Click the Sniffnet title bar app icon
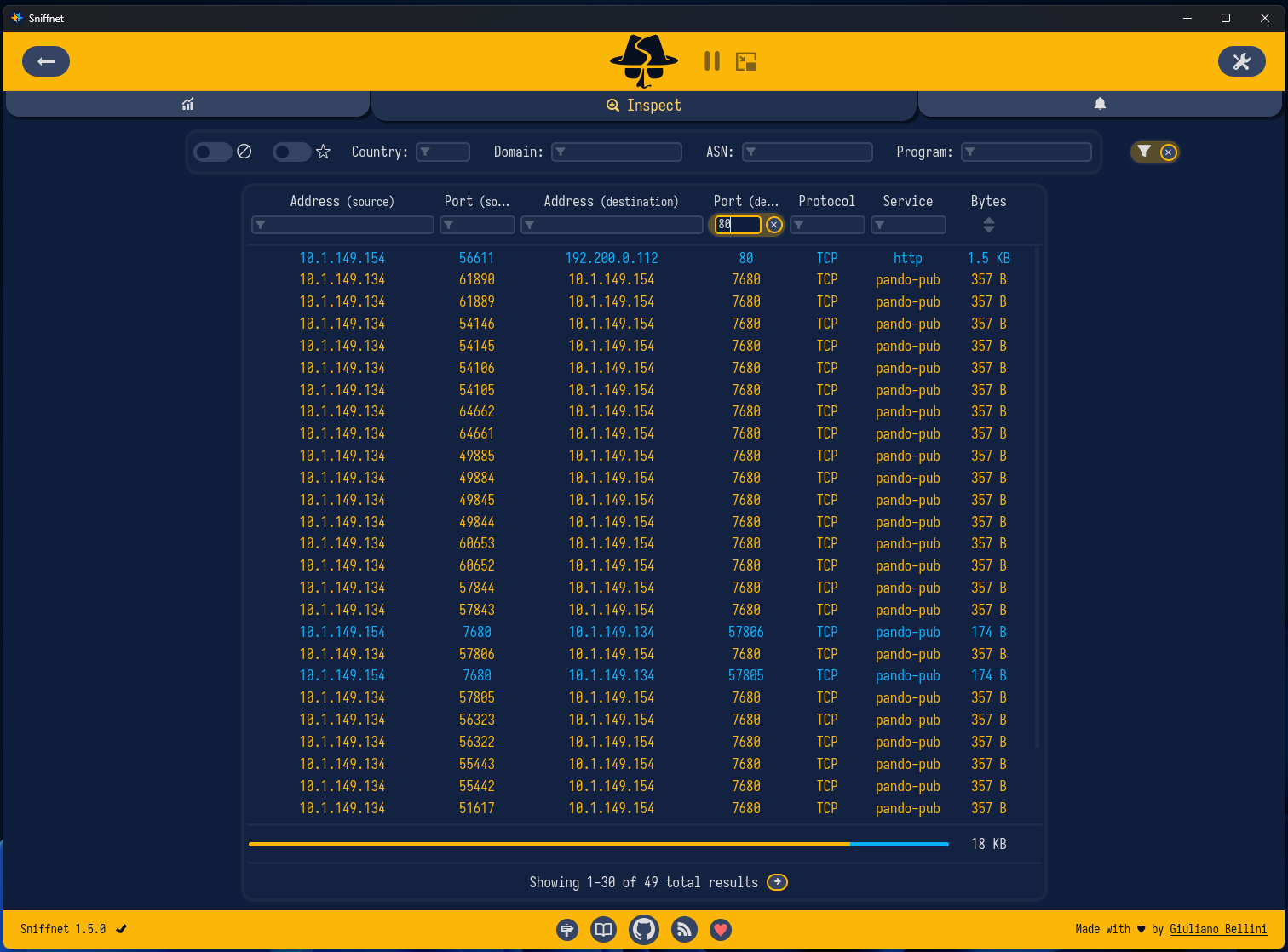Screen dimensions: 1288x952 pyautogui.click(x=16, y=18)
